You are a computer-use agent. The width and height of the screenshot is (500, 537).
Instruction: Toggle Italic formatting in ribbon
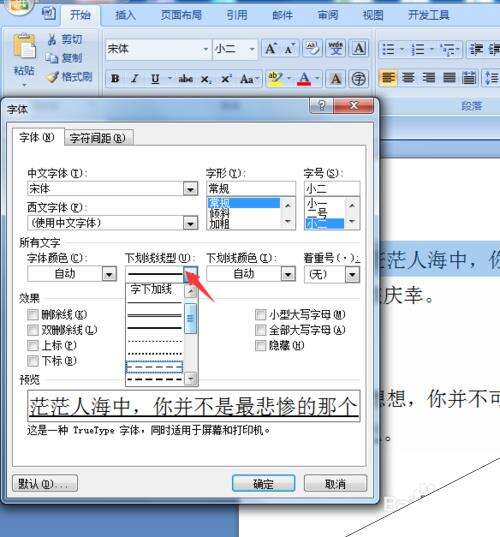(135, 79)
